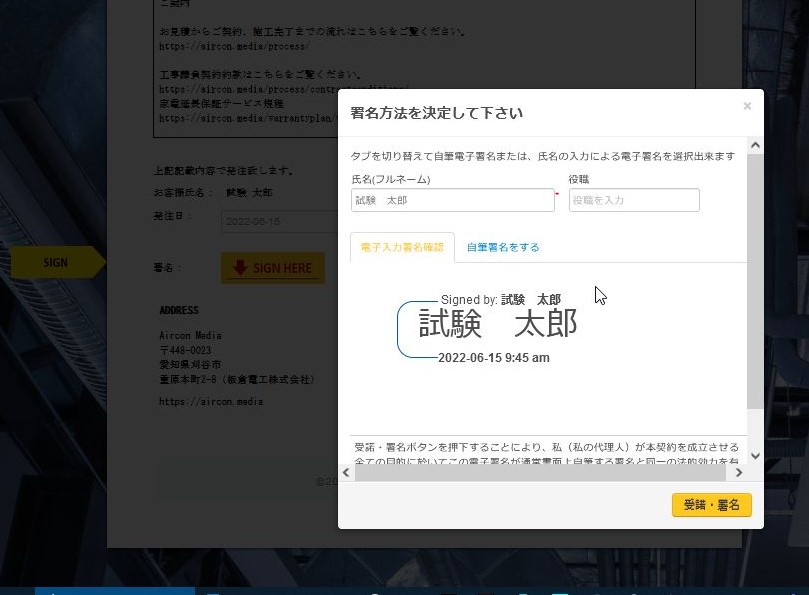This screenshot has height=595, width=809.
Task: Click the horizontal scrollbar left arrow
Action: (x=346, y=473)
